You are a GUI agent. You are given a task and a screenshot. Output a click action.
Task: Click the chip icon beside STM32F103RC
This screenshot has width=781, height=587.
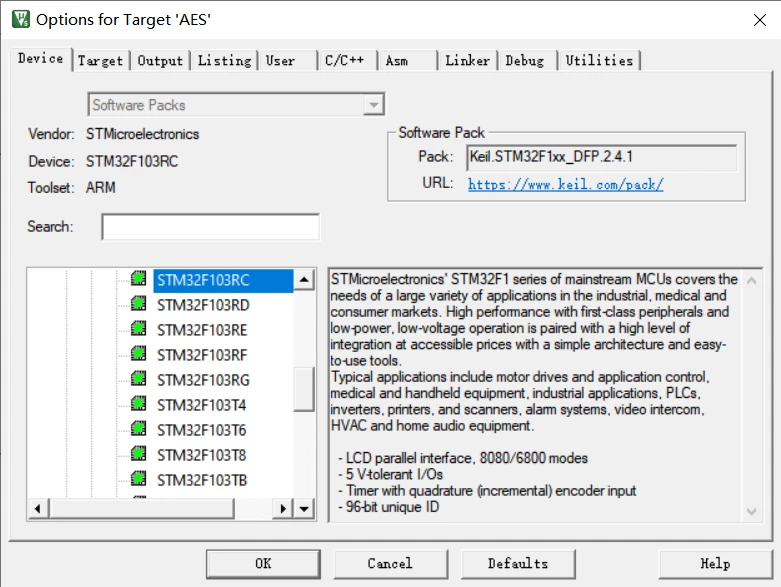pos(138,278)
